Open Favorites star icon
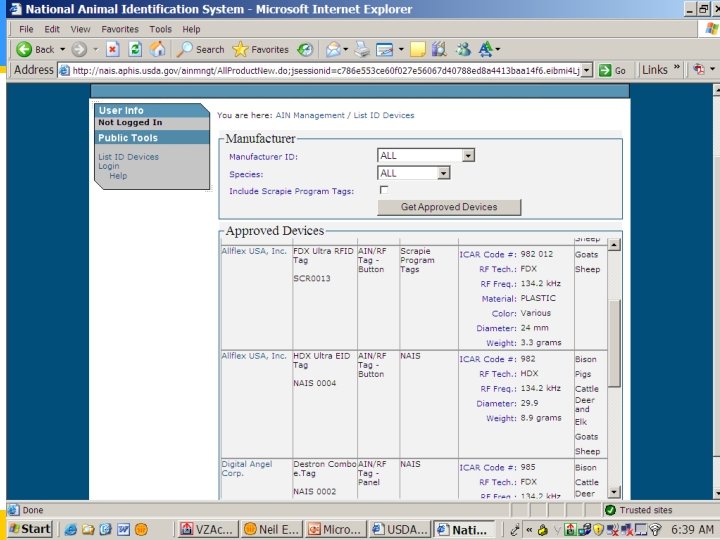Image resolution: width=720 pixels, height=540 pixels. coord(240,49)
